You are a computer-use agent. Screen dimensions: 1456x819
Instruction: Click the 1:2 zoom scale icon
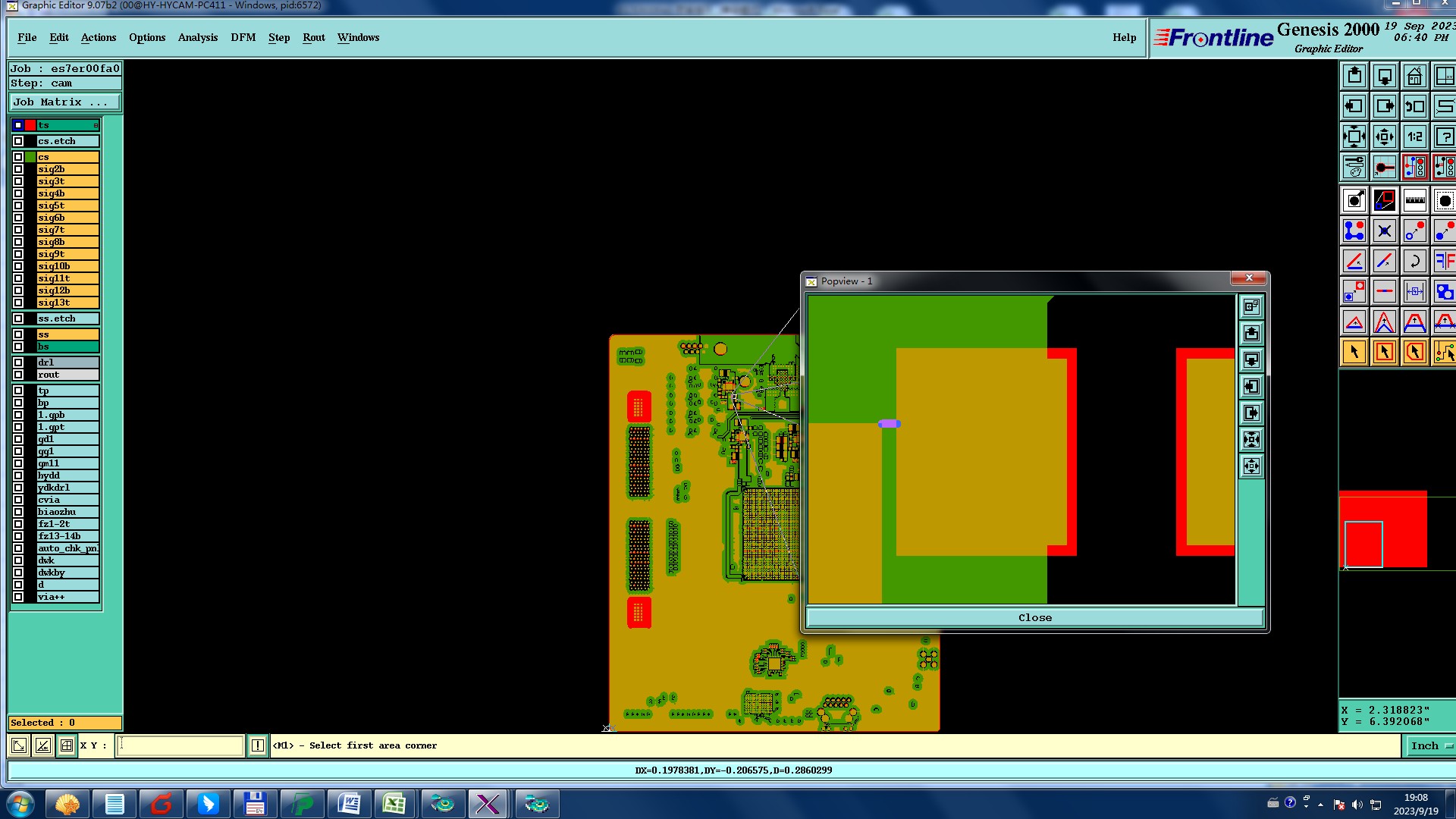pos(1414,137)
